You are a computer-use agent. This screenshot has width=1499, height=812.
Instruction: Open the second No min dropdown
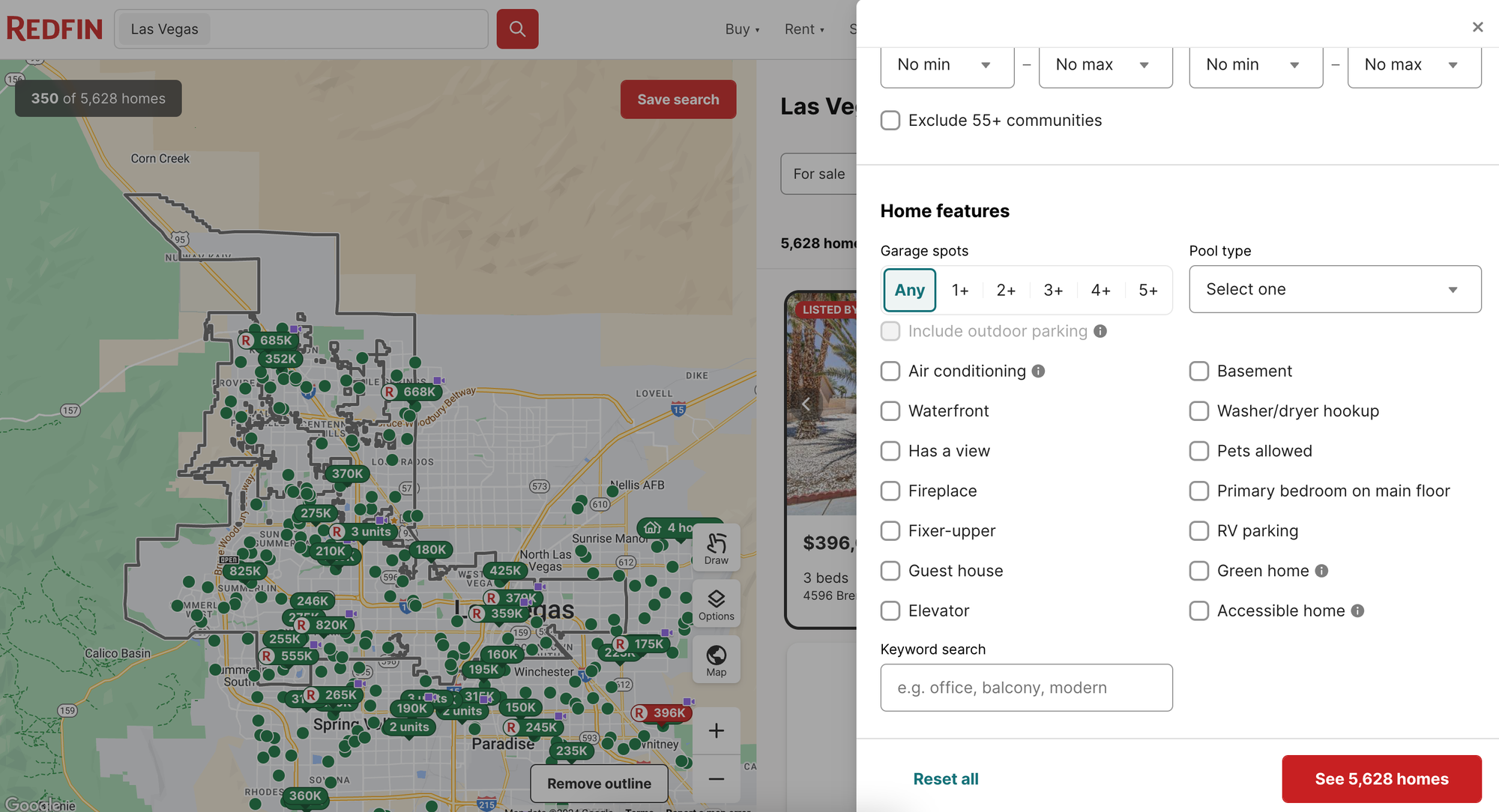(1255, 65)
